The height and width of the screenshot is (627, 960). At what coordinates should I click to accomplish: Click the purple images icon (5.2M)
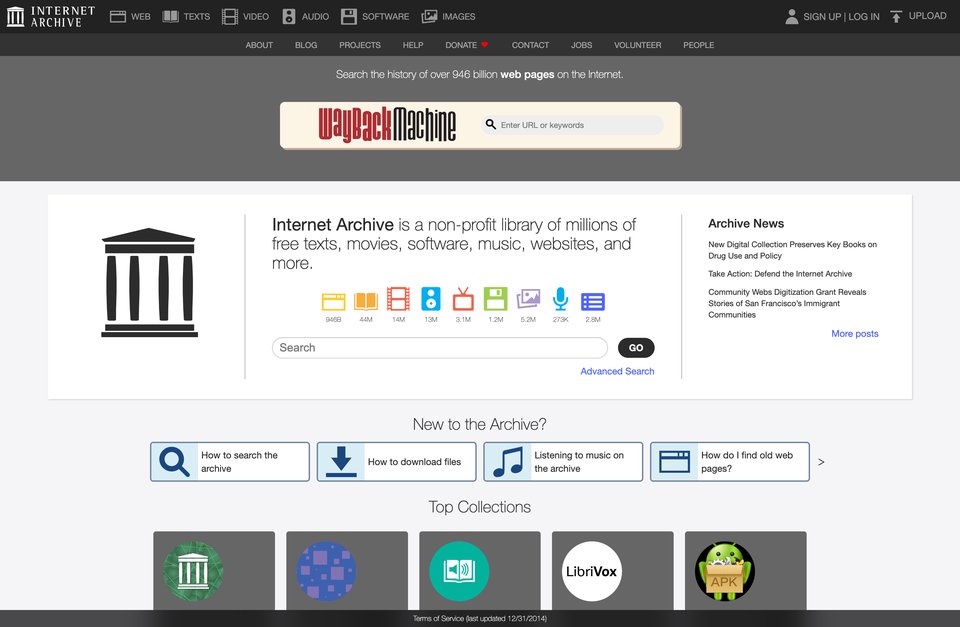pyautogui.click(x=528, y=299)
